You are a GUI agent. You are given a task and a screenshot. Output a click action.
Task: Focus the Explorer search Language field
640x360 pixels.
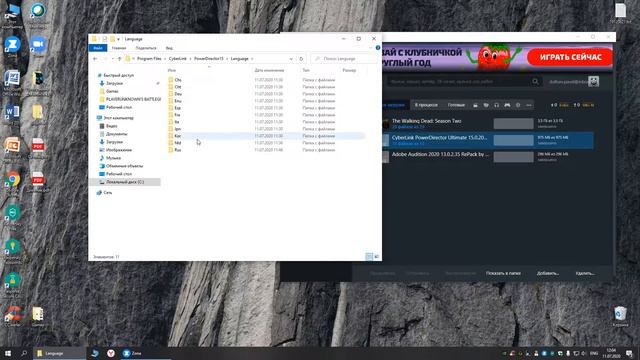point(345,59)
